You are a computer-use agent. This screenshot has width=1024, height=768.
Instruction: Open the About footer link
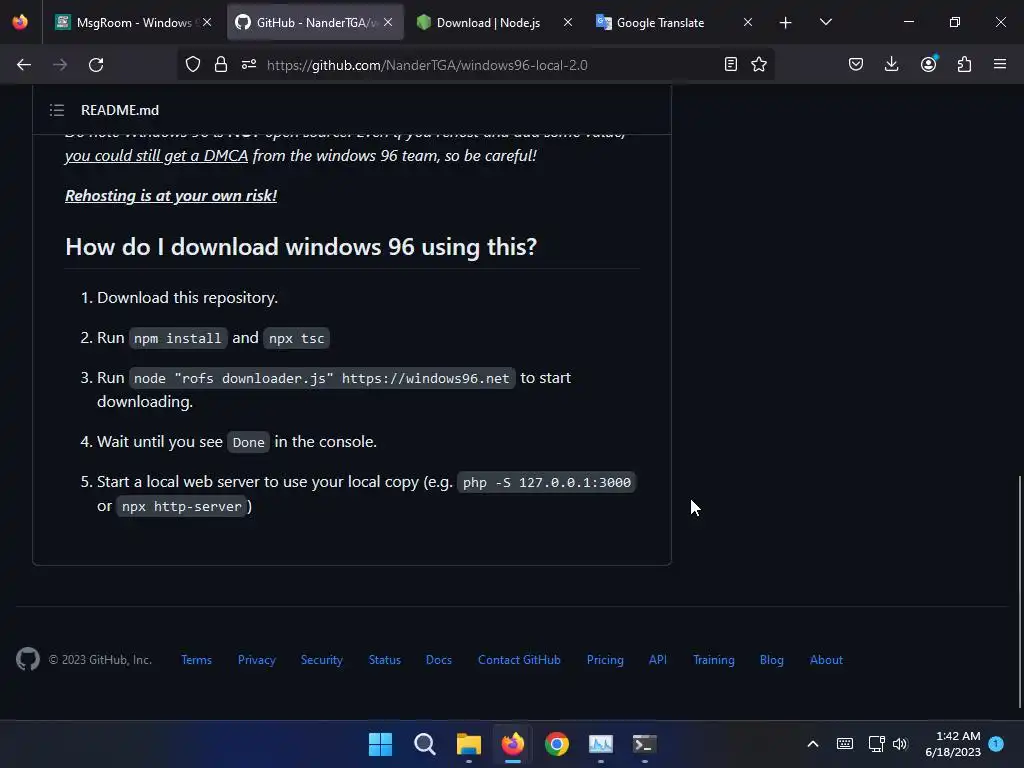tap(826, 660)
